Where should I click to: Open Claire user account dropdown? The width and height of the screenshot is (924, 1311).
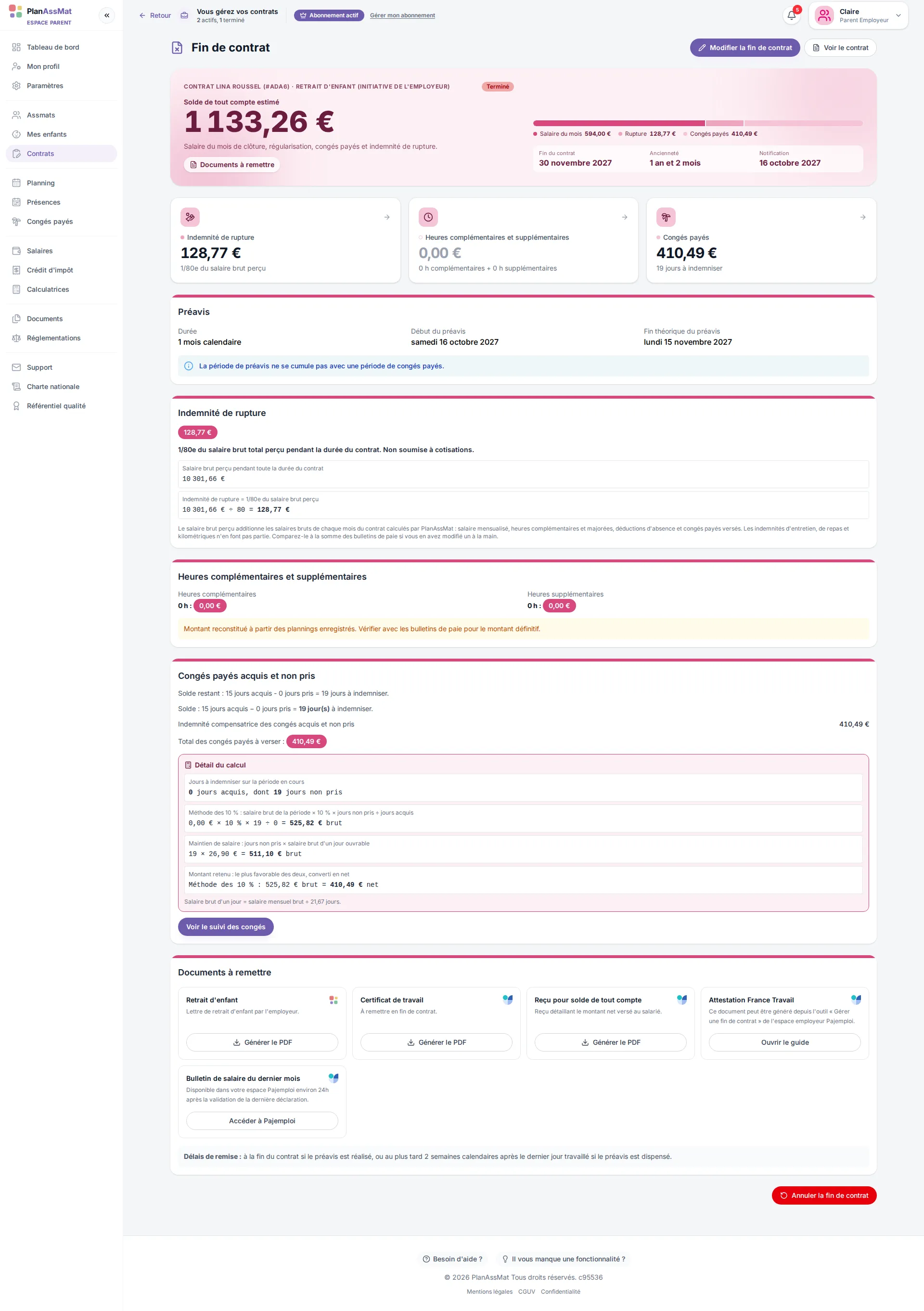[858, 15]
